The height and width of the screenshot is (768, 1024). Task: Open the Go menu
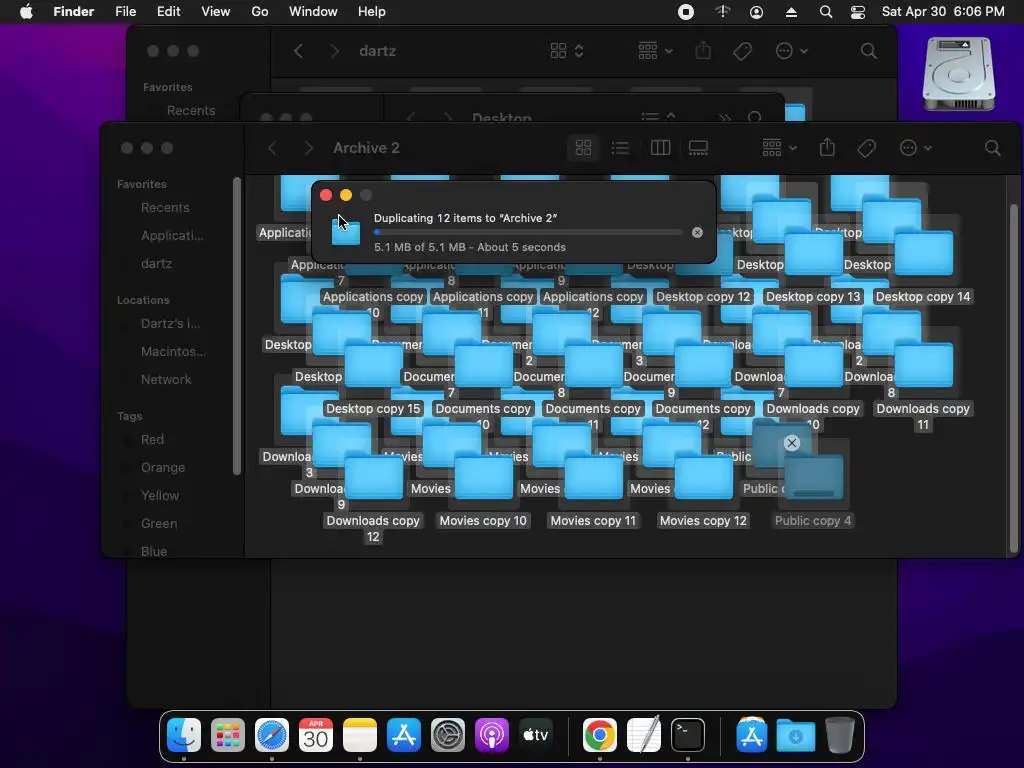260,12
